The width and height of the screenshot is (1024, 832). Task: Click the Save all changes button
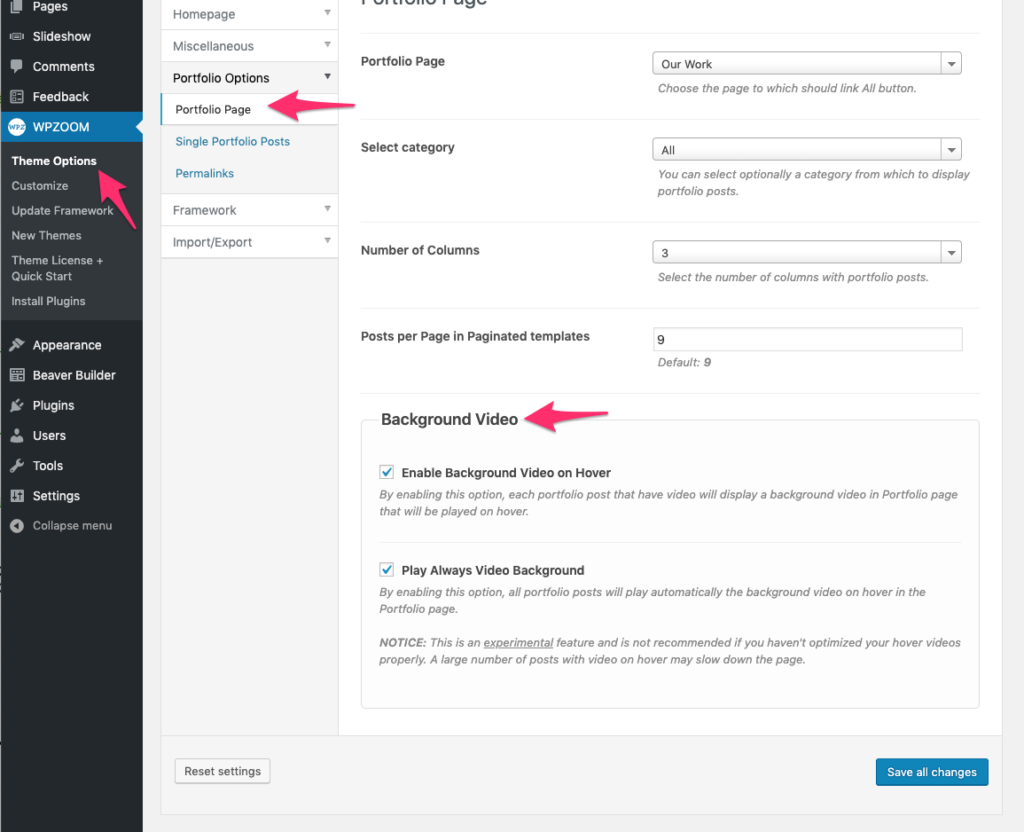(x=931, y=772)
